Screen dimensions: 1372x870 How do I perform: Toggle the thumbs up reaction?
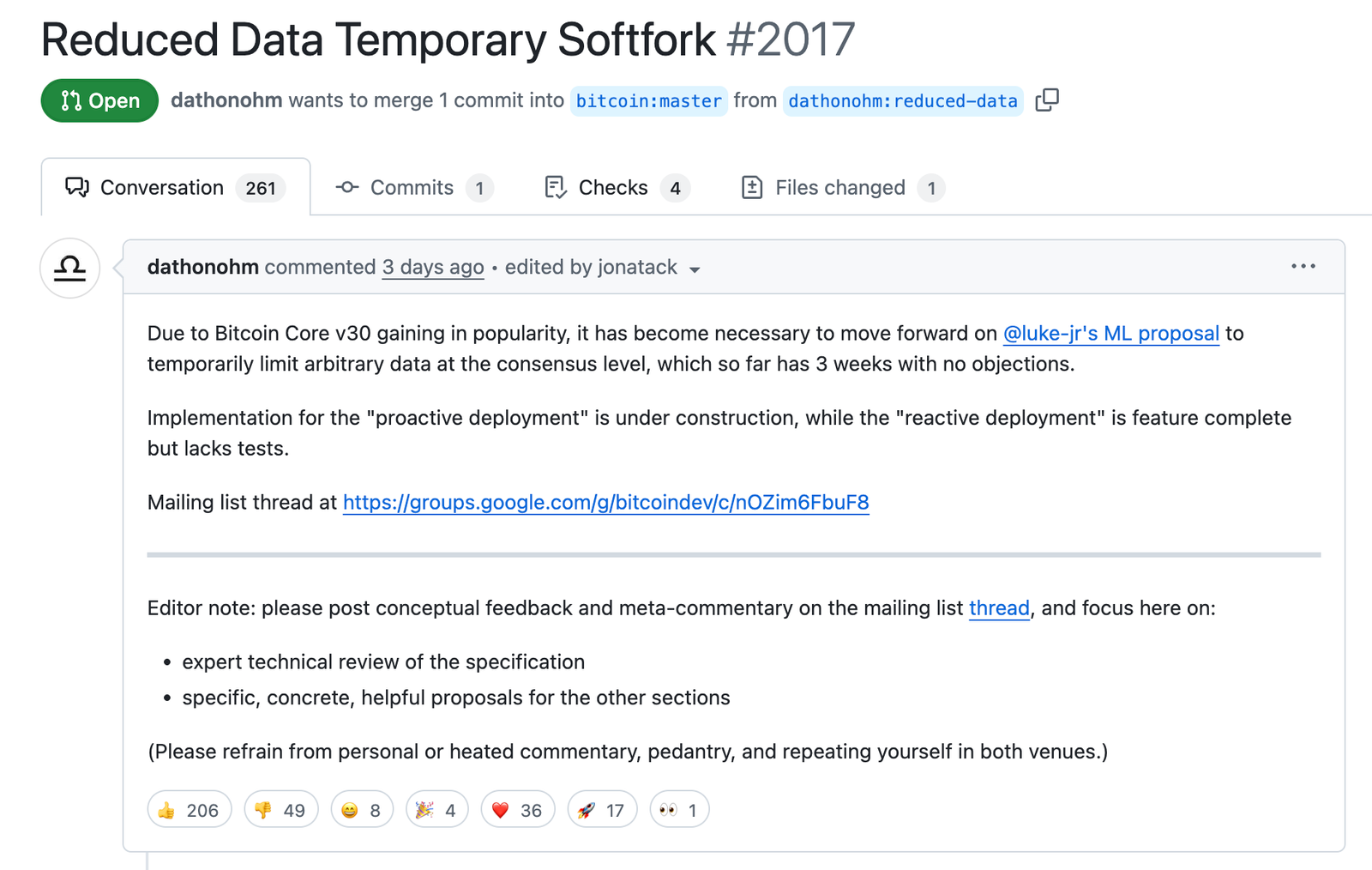tap(190, 810)
